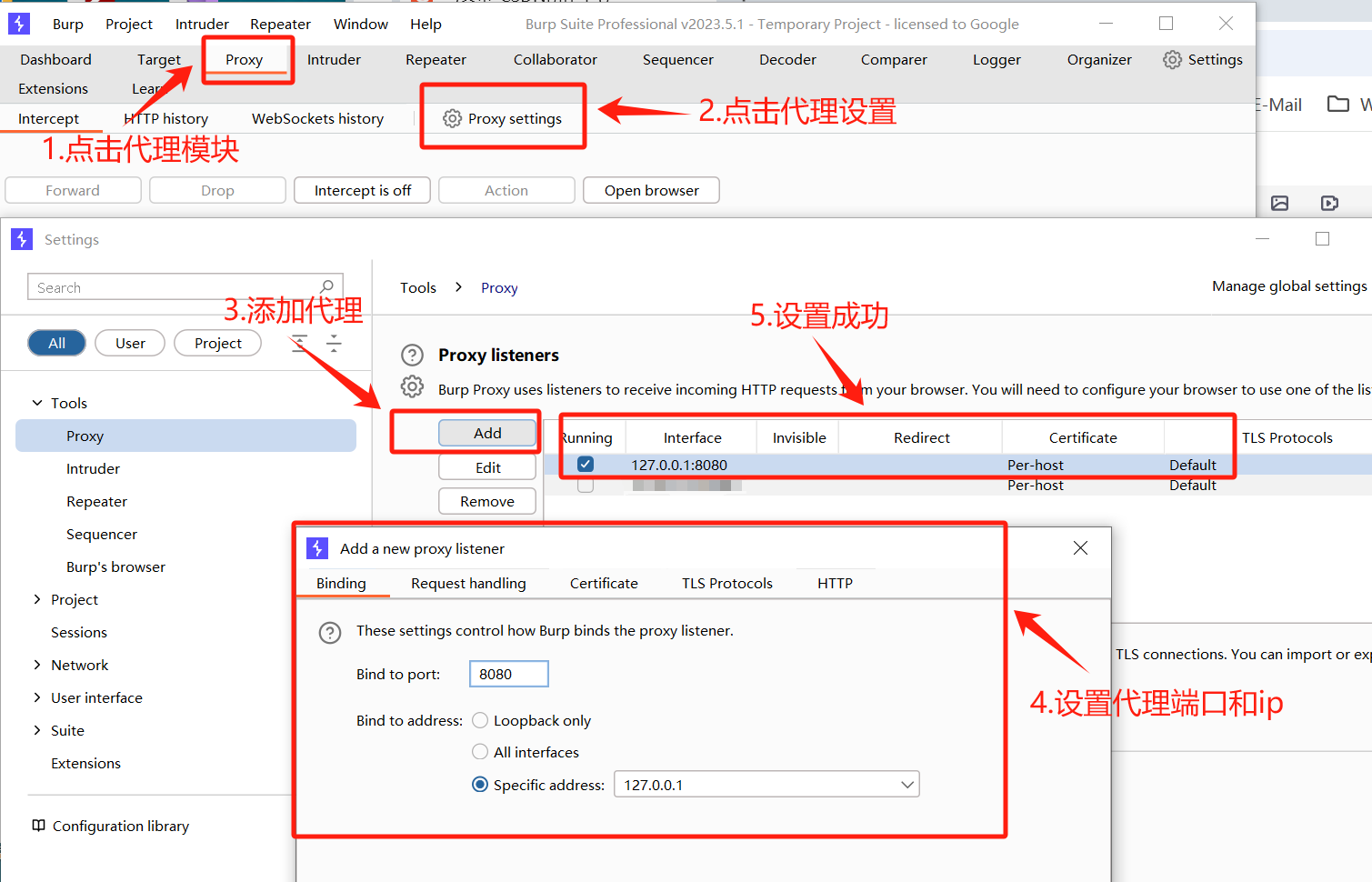
Task: Click the Bind to port field
Action: click(x=509, y=674)
